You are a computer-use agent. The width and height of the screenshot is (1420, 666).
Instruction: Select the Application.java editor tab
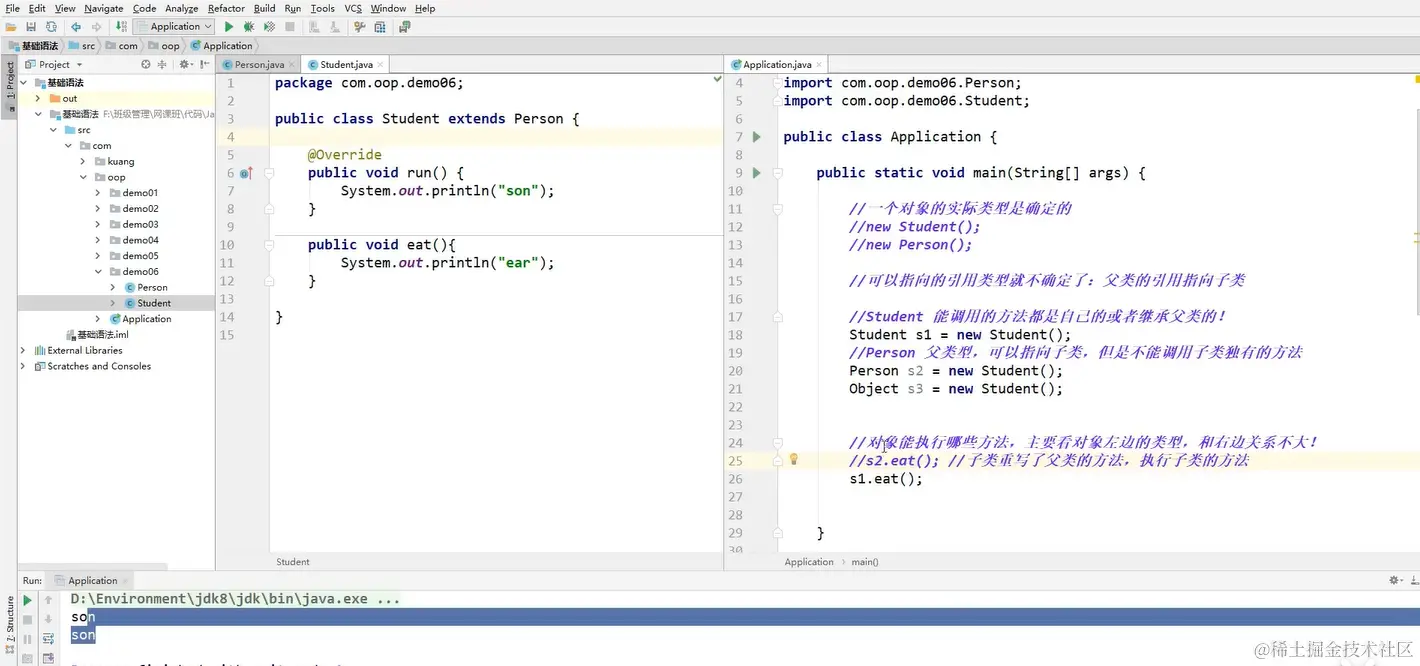point(777,64)
